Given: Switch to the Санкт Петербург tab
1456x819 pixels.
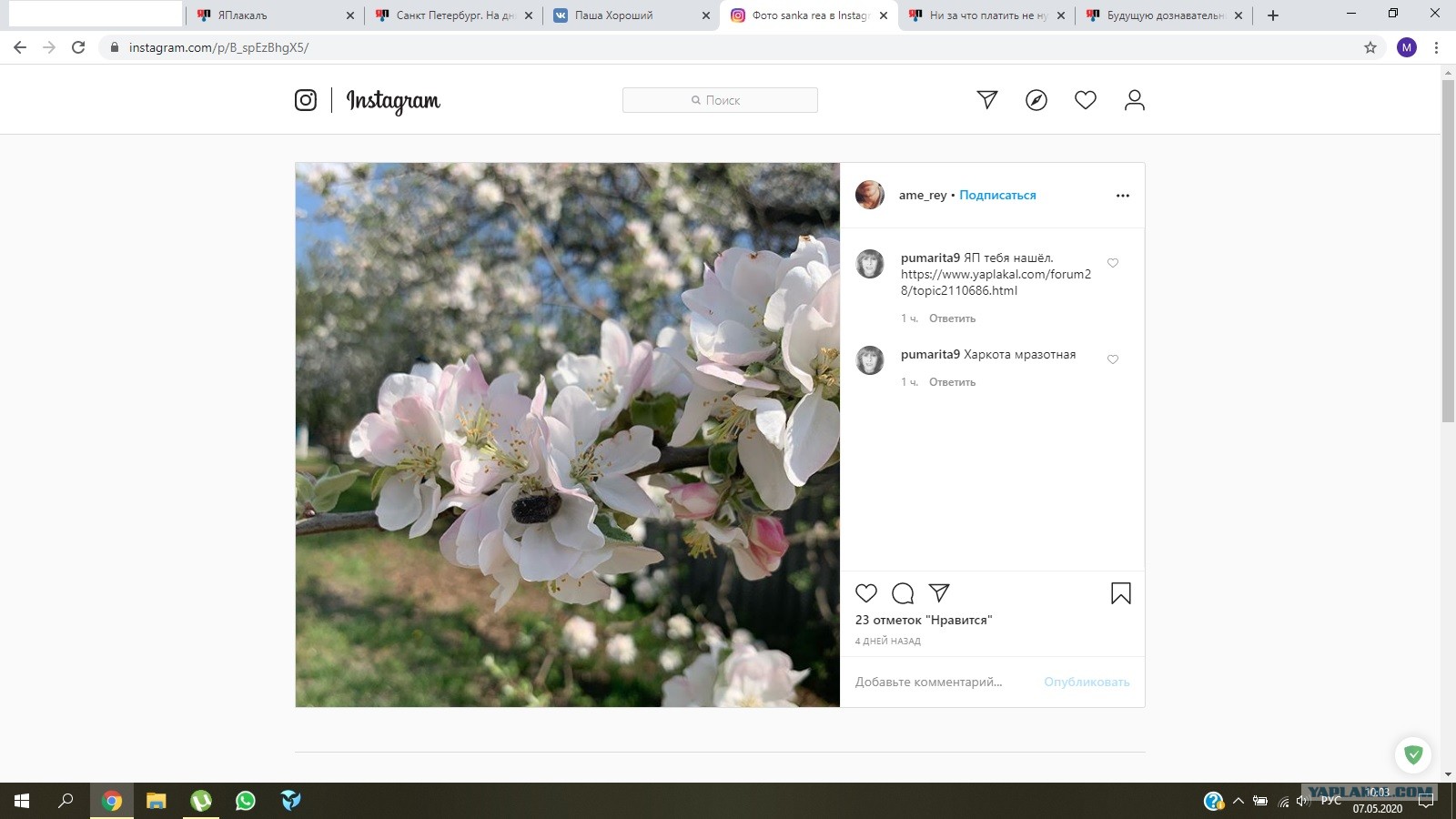Looking at the screenshot, I should (x=453, y=15).
